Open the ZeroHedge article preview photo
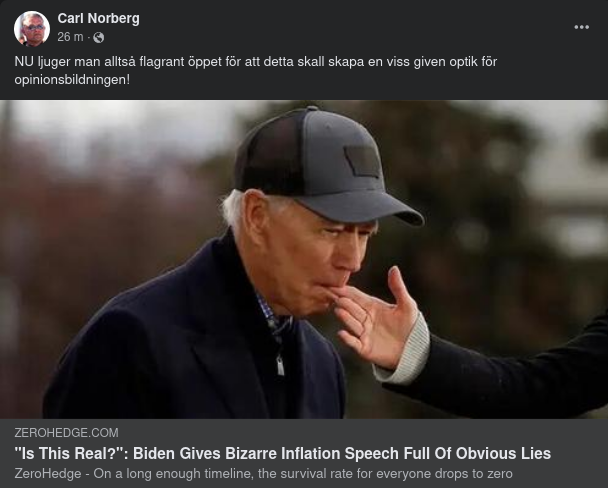The width and height of the screenshot is (608, 488). pyautogui.click(x=304, y=259)
